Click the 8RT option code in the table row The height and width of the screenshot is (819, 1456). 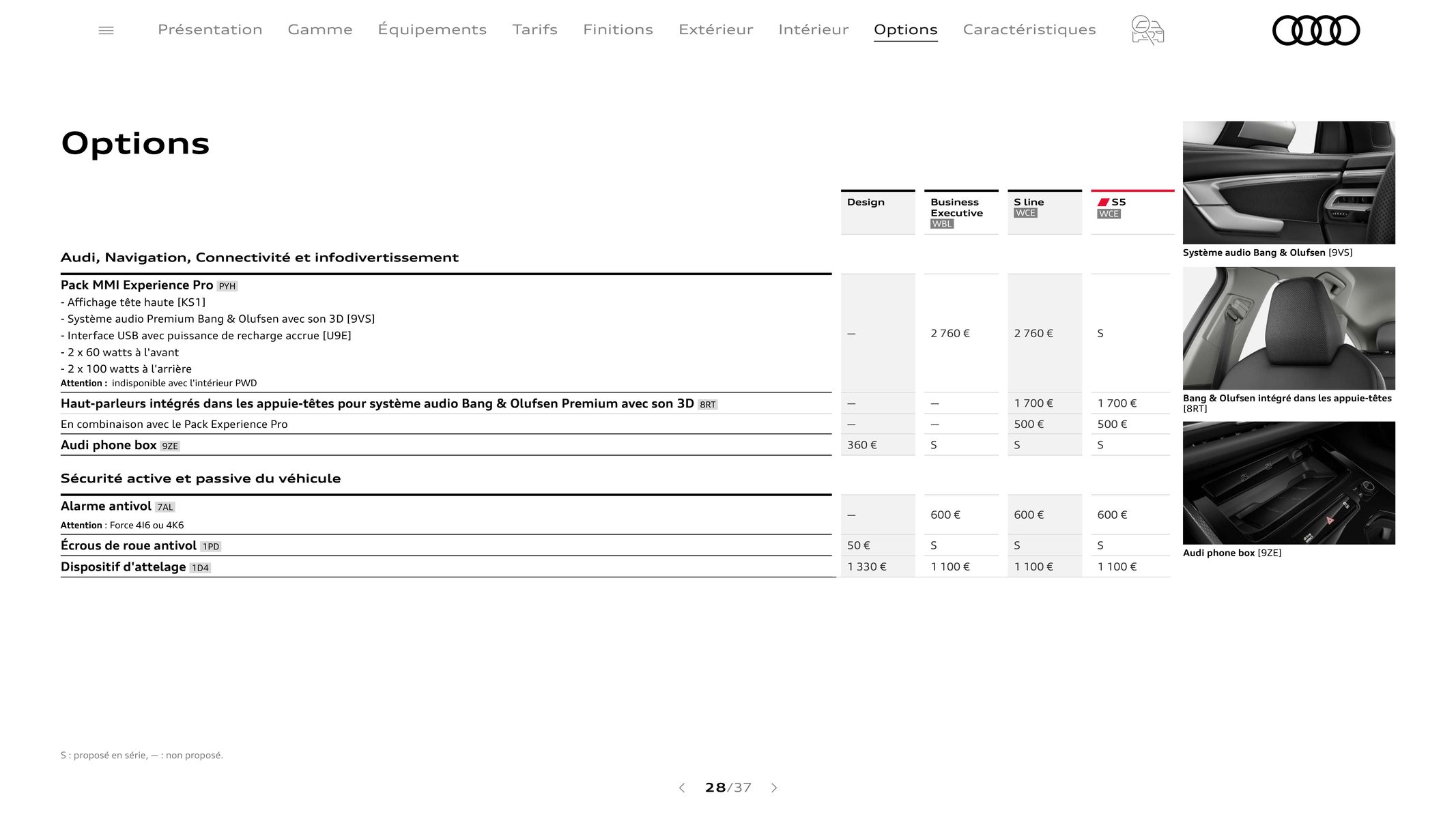pos(708,405)
